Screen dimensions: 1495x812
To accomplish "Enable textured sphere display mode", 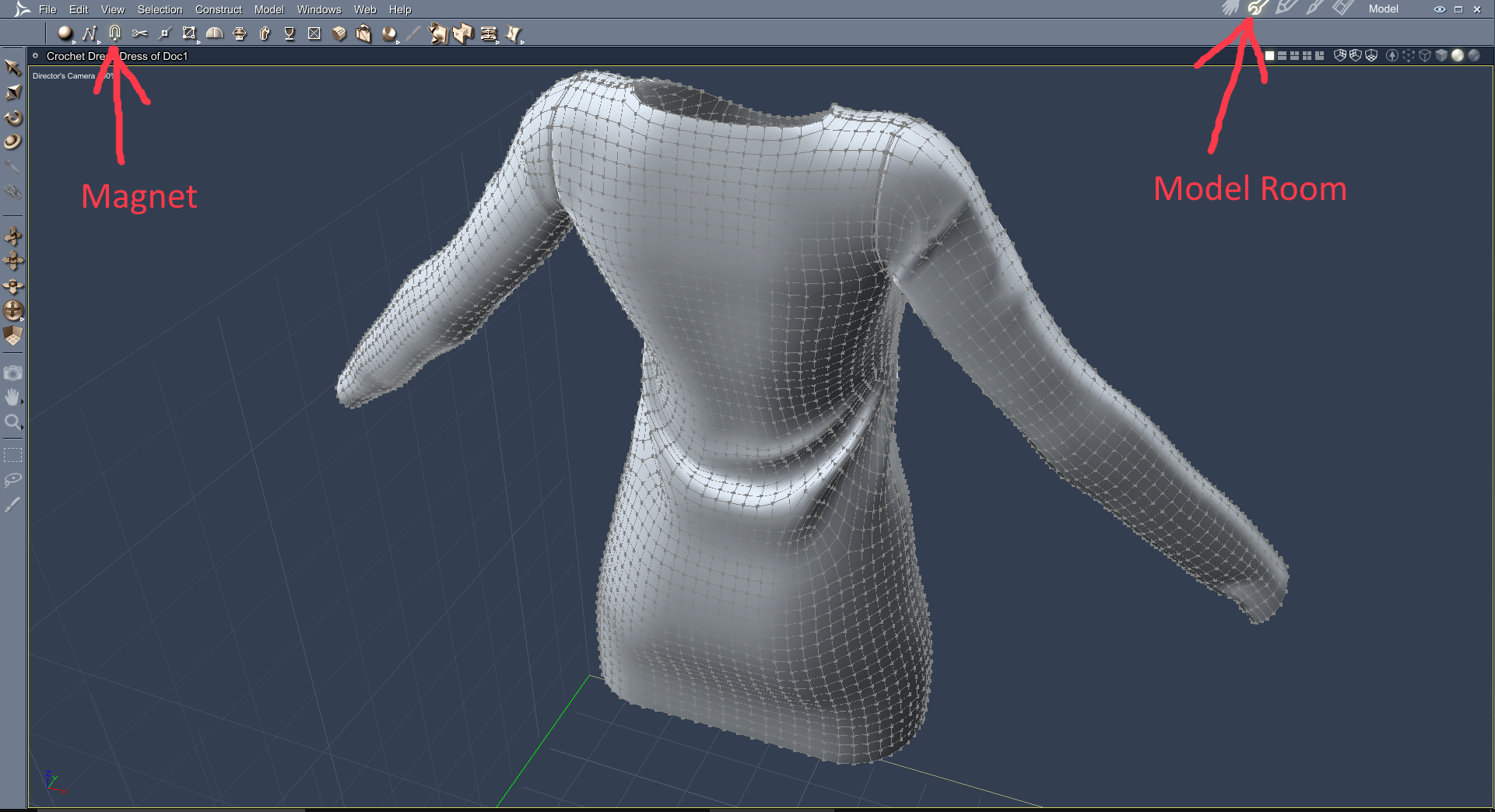I will 1474,55.
